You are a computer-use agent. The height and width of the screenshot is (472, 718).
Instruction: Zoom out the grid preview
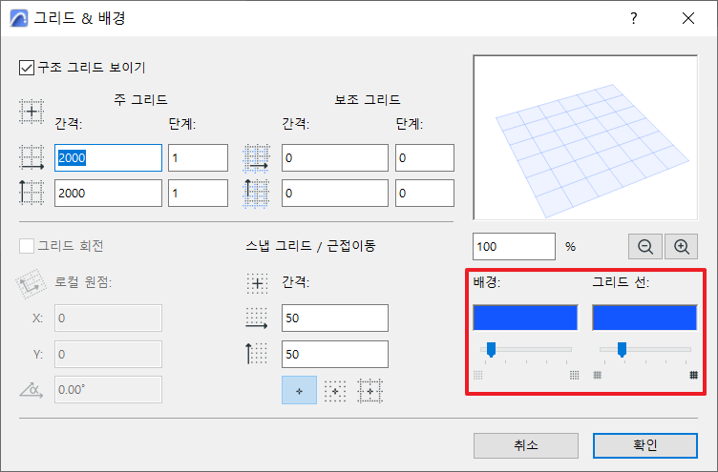pyautogui.click(x=644, y=246)
